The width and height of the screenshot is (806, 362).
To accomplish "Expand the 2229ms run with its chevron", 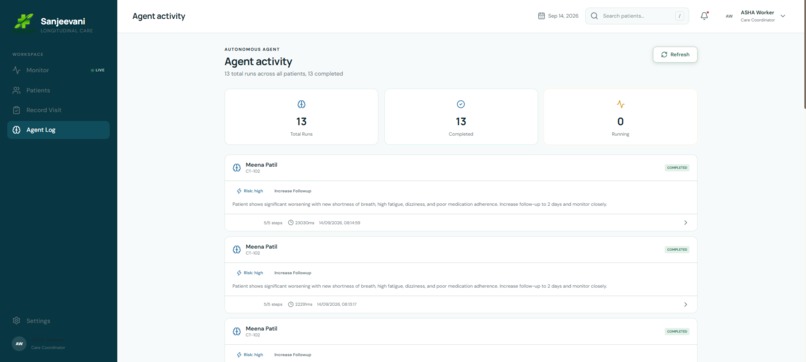I will [x=685, y=304].
